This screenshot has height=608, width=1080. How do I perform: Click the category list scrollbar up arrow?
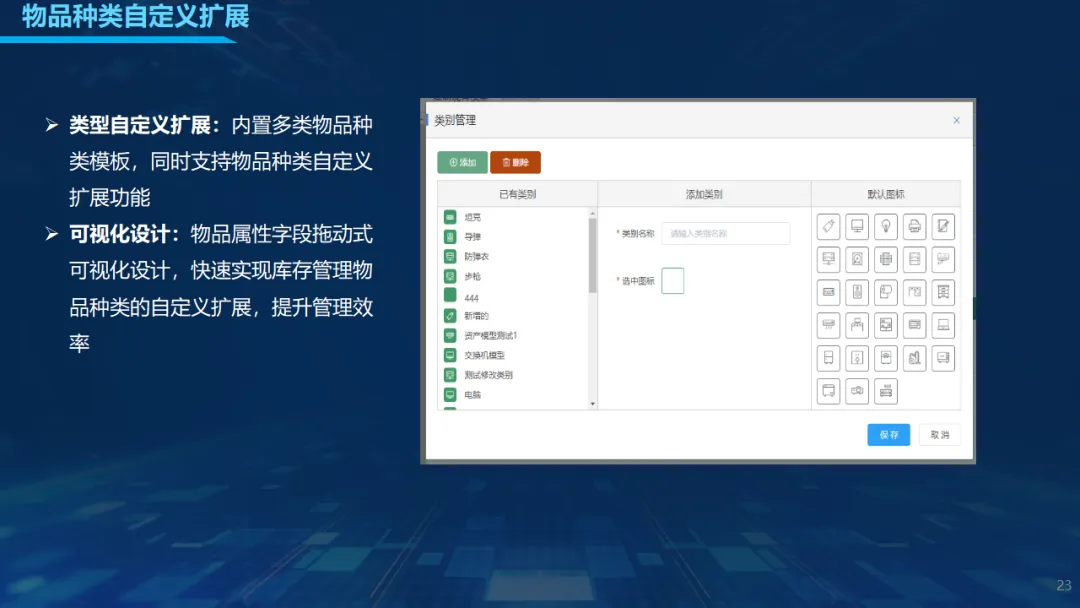click(592, 213)
